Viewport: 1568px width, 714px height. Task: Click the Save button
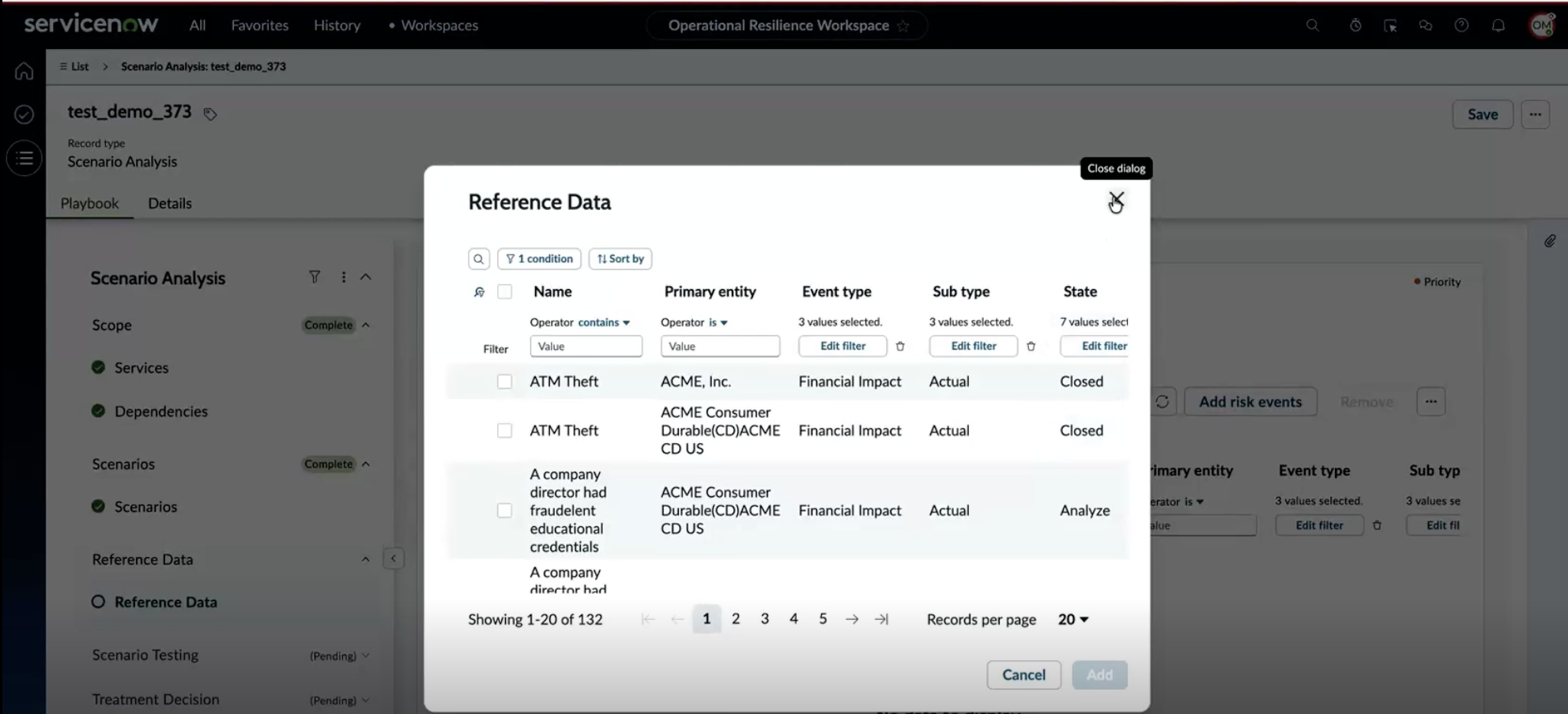point(1483,115)
